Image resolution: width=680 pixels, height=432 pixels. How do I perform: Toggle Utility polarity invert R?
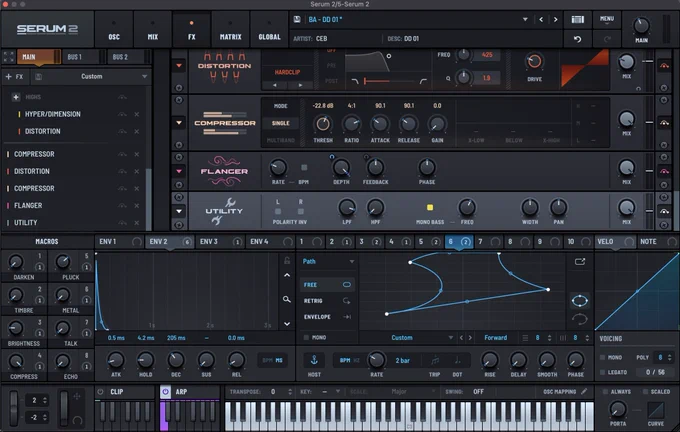tap(301, 211)
